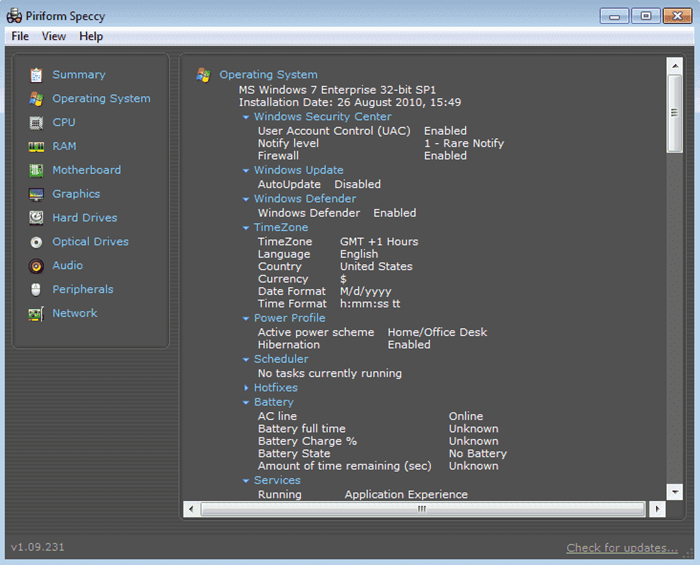This screenshot has height=565, width=700.
Task: Expand the Hotfixes group
Action: click(x=246, y=388)
